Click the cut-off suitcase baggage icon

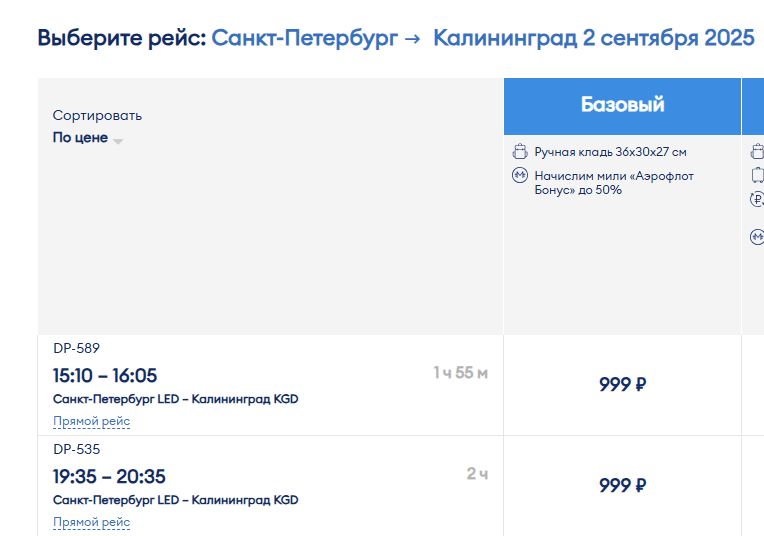point(758,175)
